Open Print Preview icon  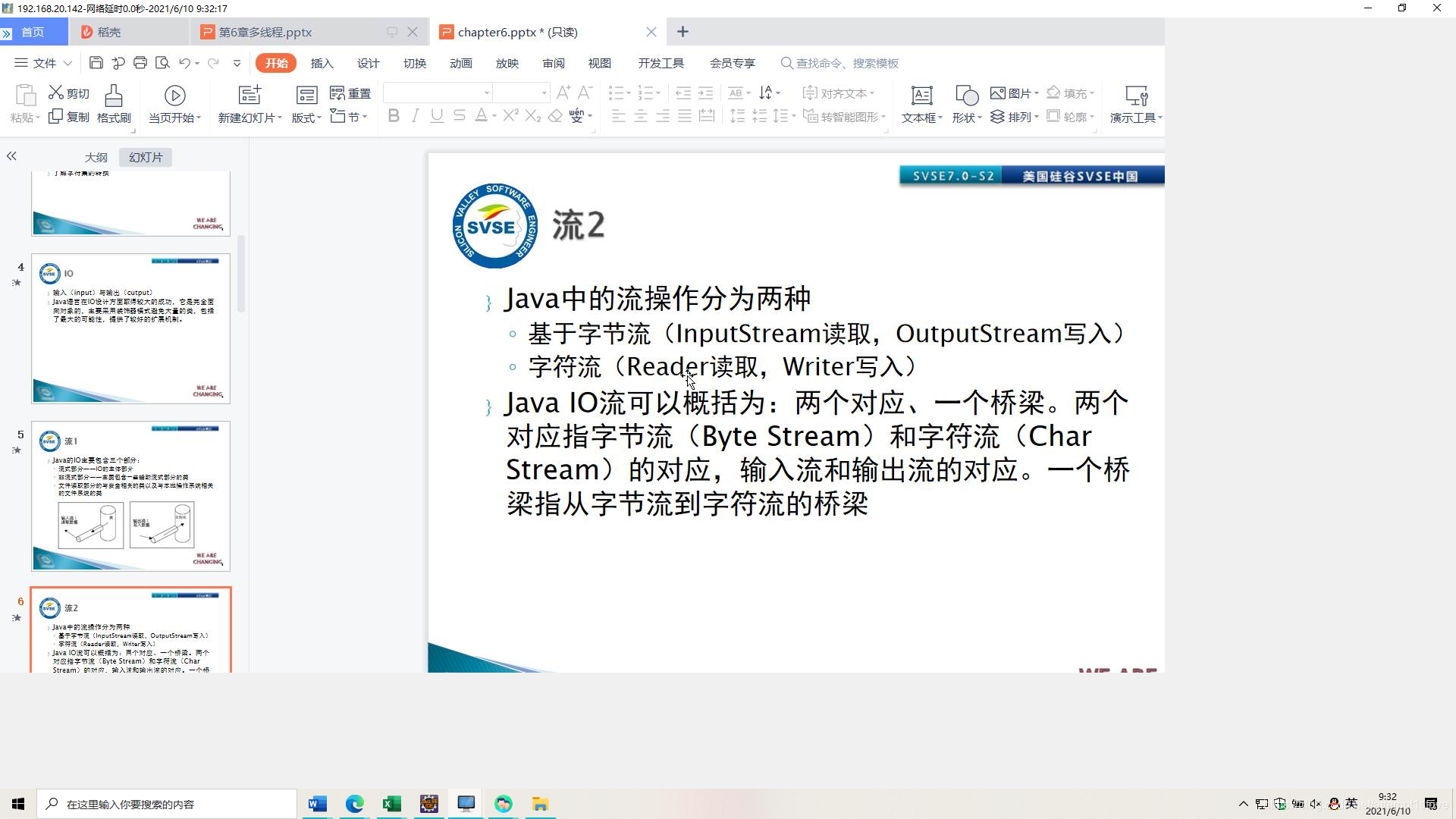(162, 63)
